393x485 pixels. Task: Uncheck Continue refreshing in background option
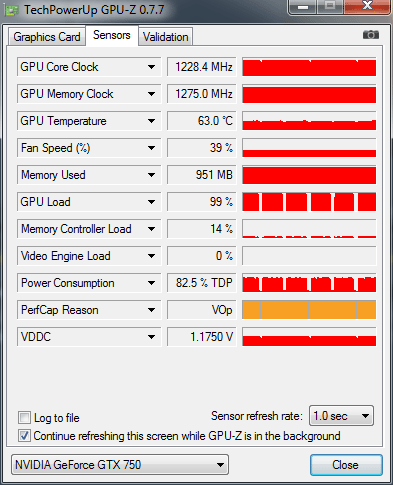(24, 436)
